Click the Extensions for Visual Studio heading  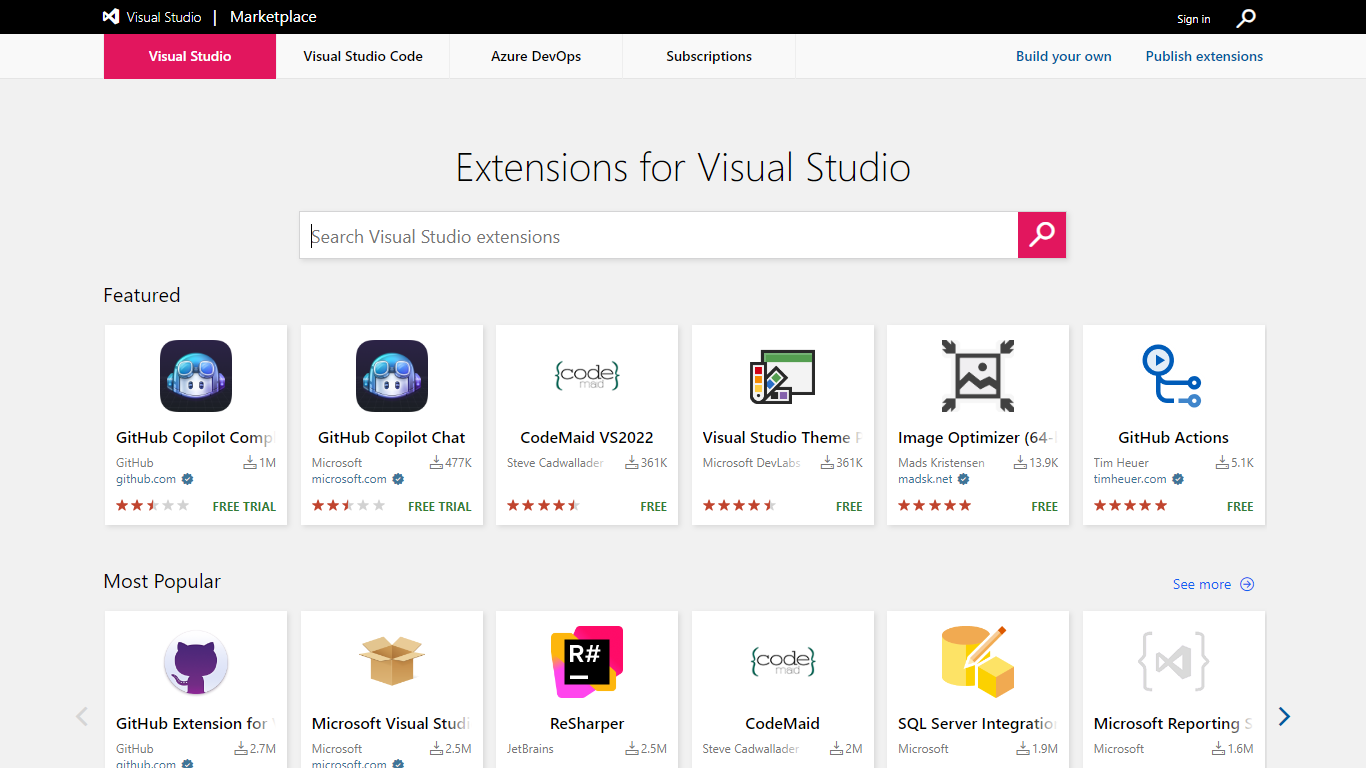click(683, 167)
